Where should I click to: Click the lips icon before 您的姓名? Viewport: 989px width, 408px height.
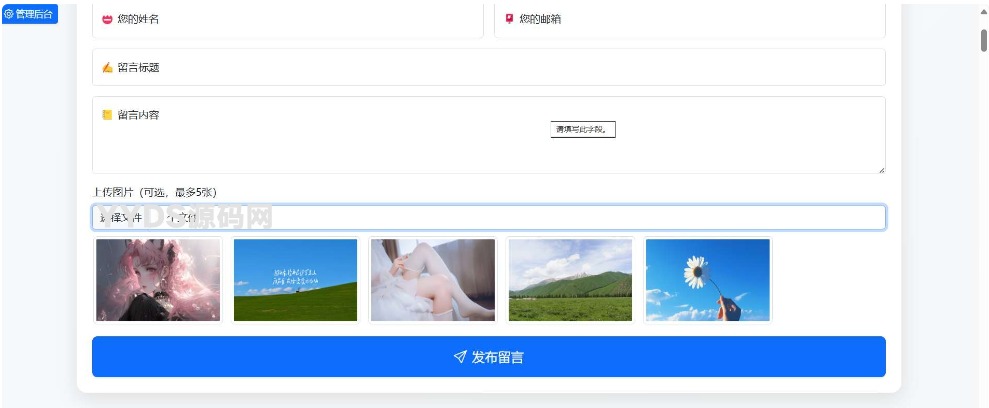tap(107, 19)
